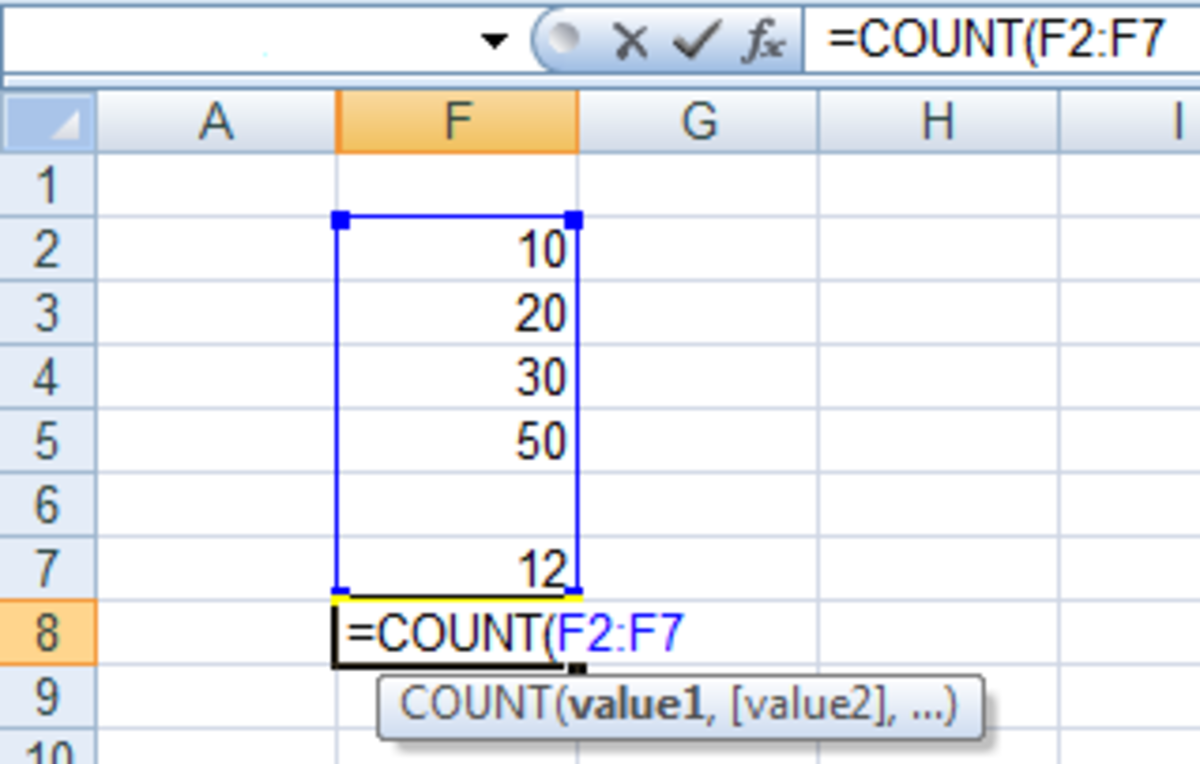Select the column G header
This screenshot has height=764, width=1200.
(x=698, y=122)
